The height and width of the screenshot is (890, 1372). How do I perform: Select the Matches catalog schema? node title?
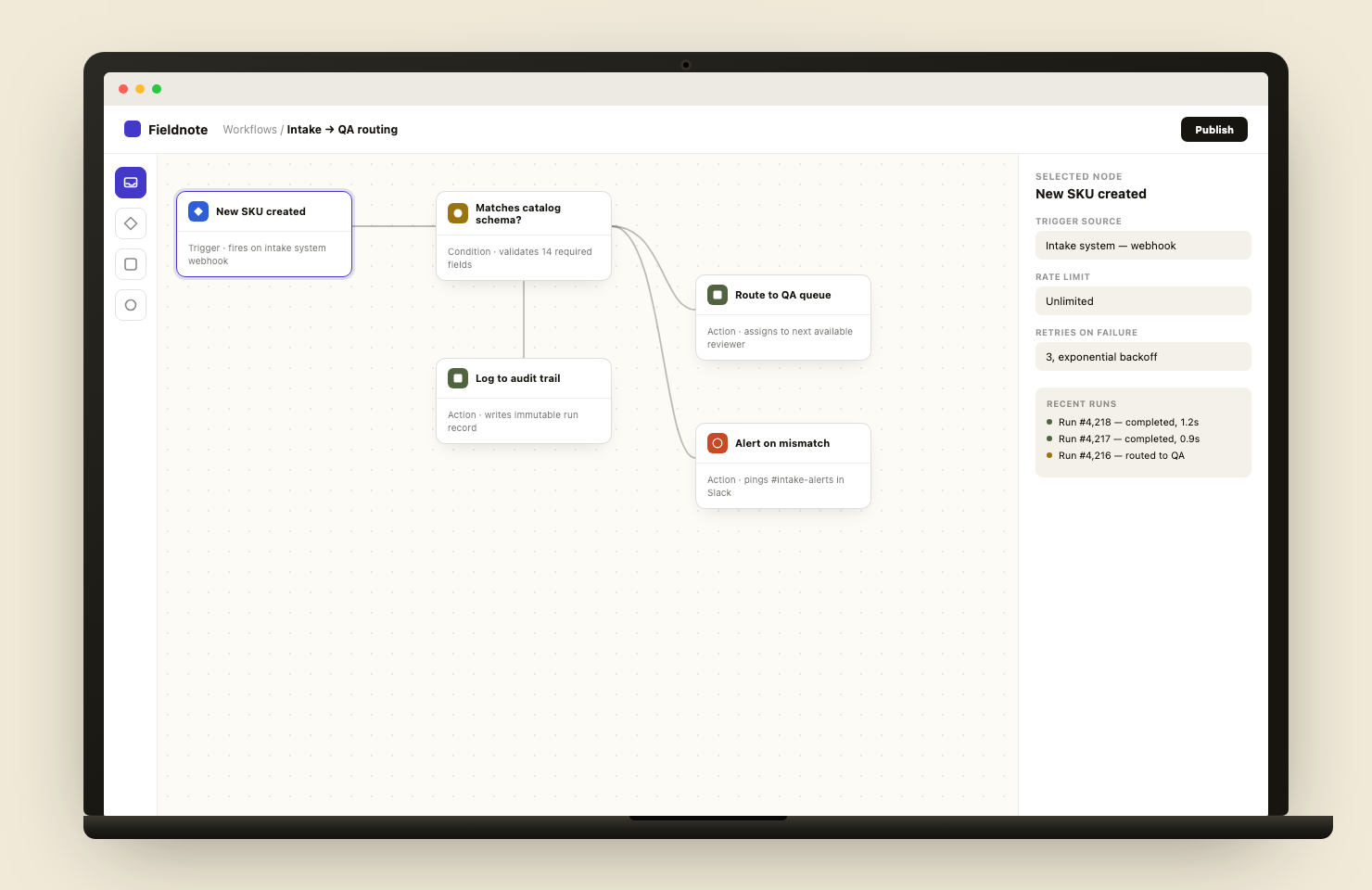518,214
